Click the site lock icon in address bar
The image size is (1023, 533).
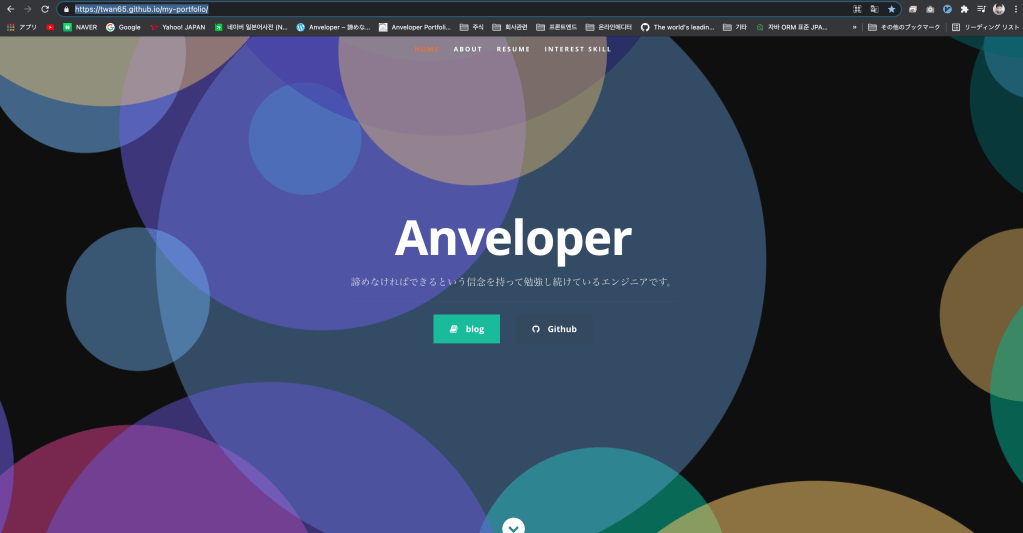point(67,9)
